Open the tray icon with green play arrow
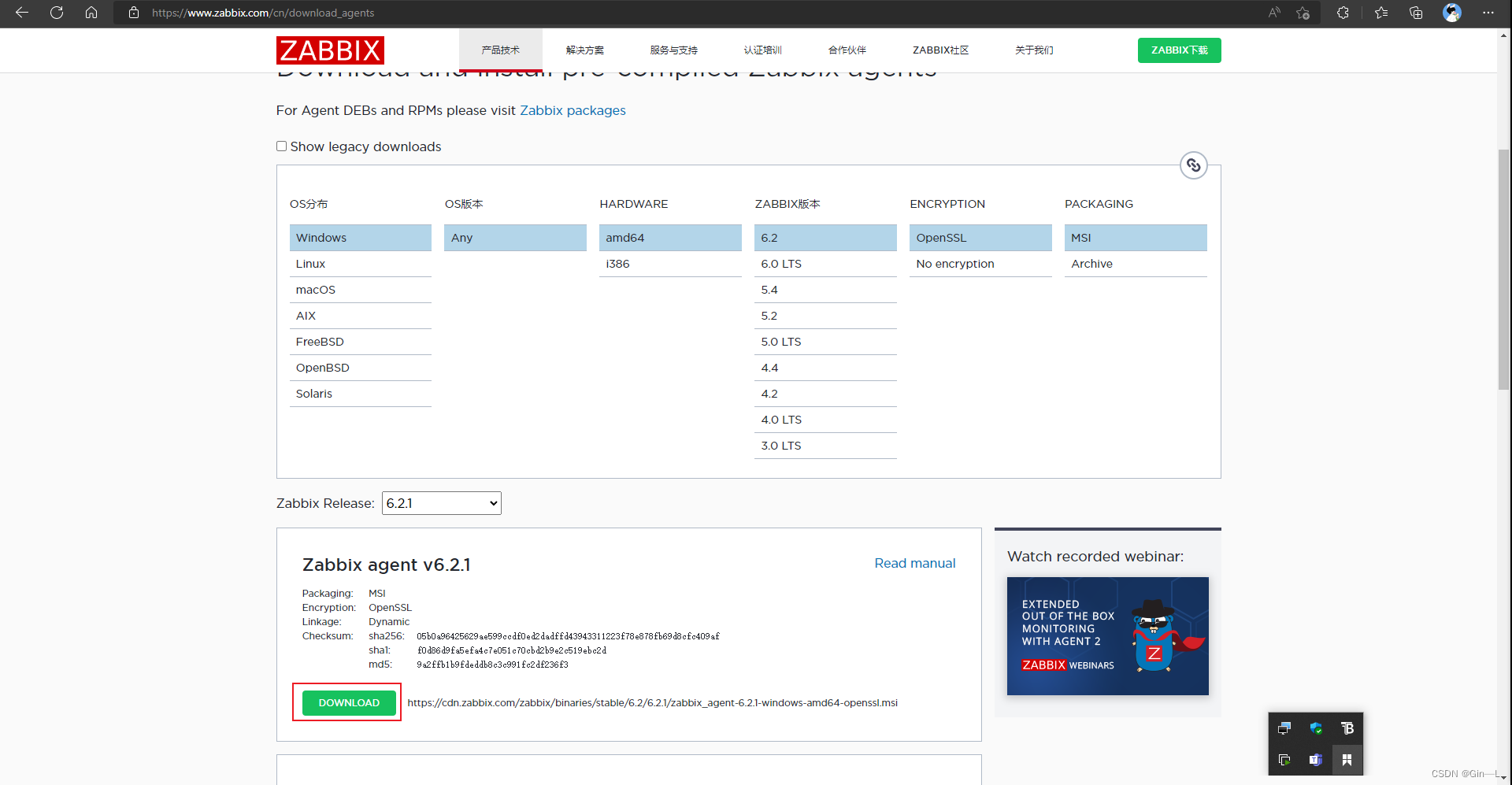Viewport: 1512px width, 785px height. point(1284,760)
